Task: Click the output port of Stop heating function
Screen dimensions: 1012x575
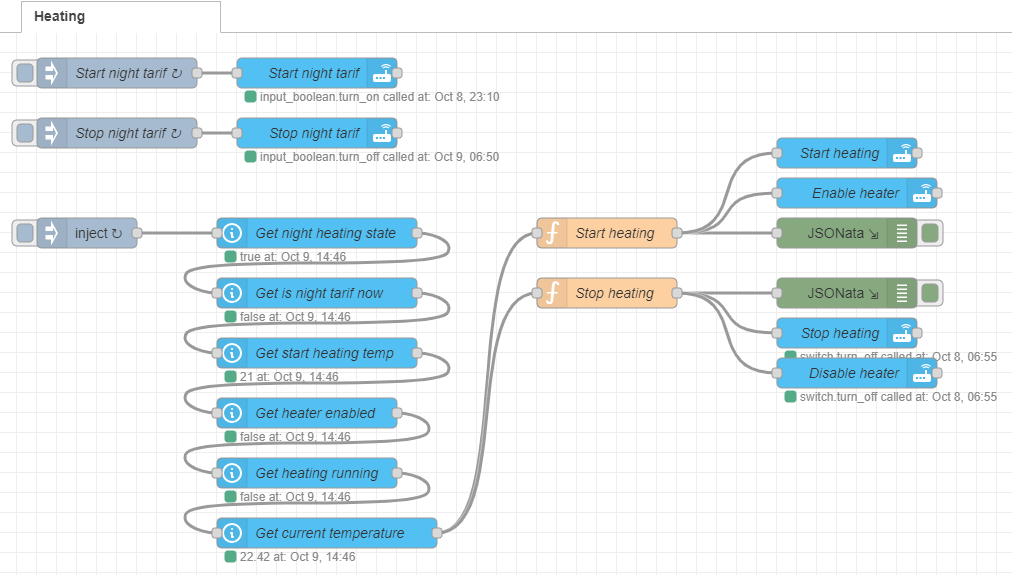Action: 676,293
